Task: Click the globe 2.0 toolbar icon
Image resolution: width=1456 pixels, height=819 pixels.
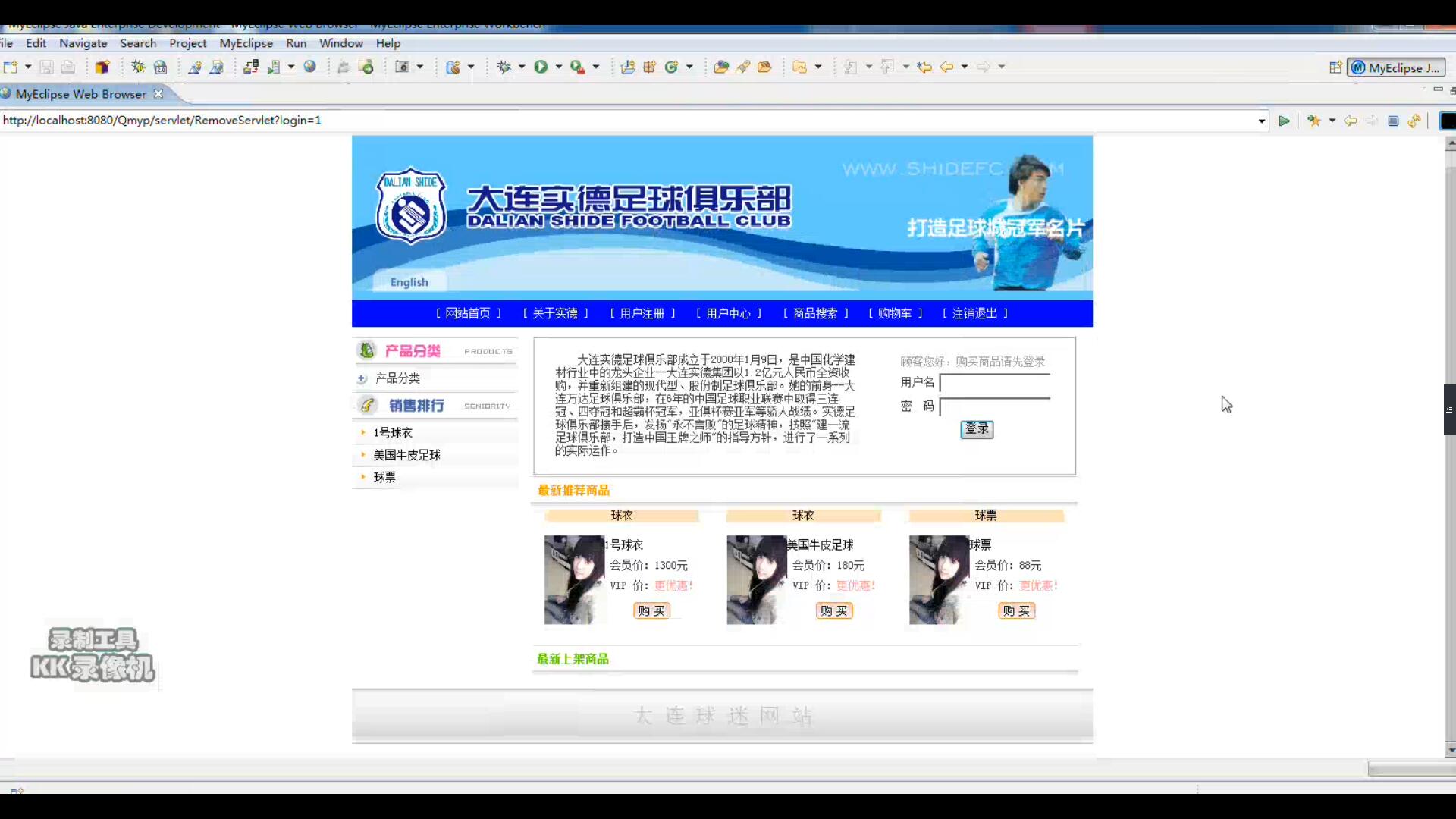Action: click(160, 67)
